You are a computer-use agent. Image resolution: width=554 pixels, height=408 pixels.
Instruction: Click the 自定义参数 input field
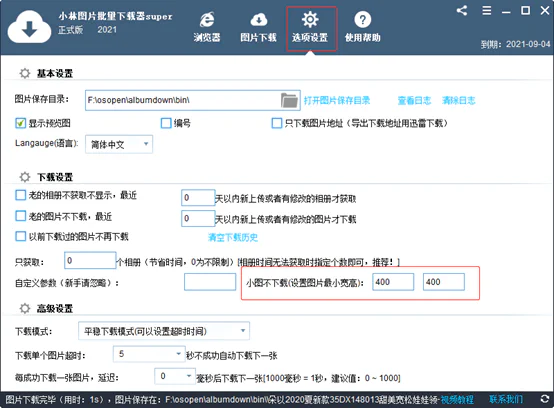(x=210, y=282)
